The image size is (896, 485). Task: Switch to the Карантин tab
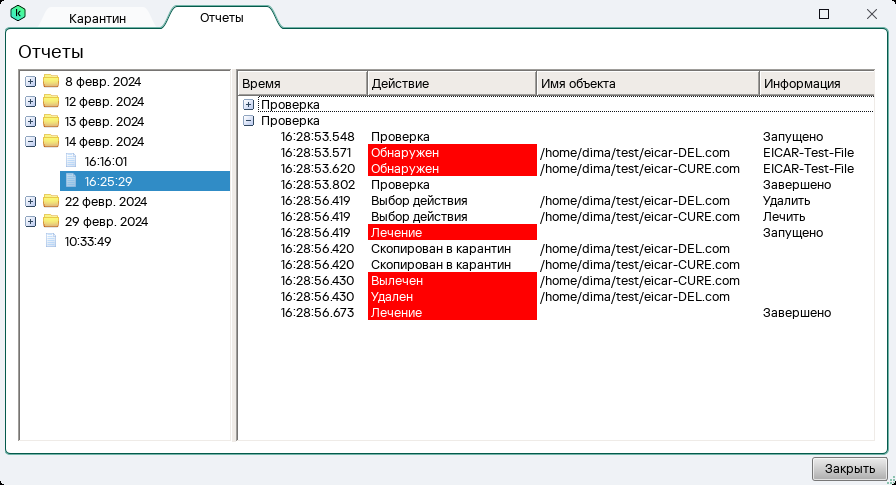(97, 19)
